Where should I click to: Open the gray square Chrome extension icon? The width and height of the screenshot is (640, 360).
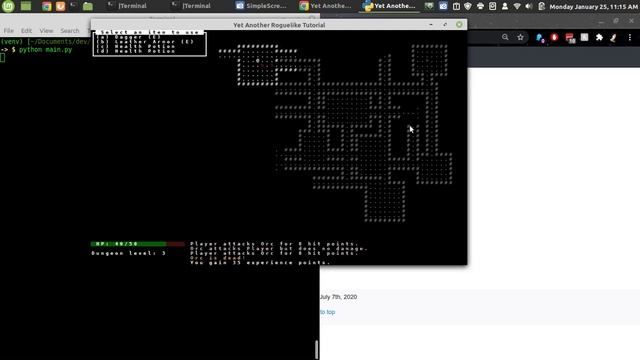[584, 37]
